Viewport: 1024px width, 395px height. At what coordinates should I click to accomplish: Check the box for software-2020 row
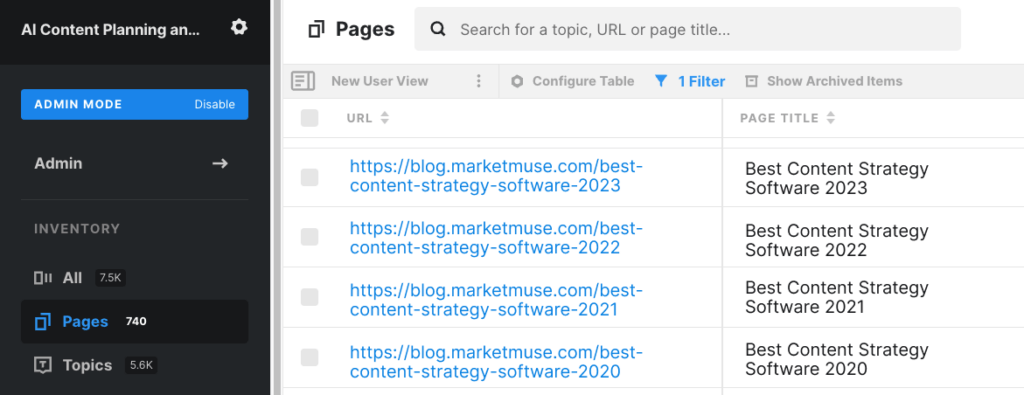[310, 357]
